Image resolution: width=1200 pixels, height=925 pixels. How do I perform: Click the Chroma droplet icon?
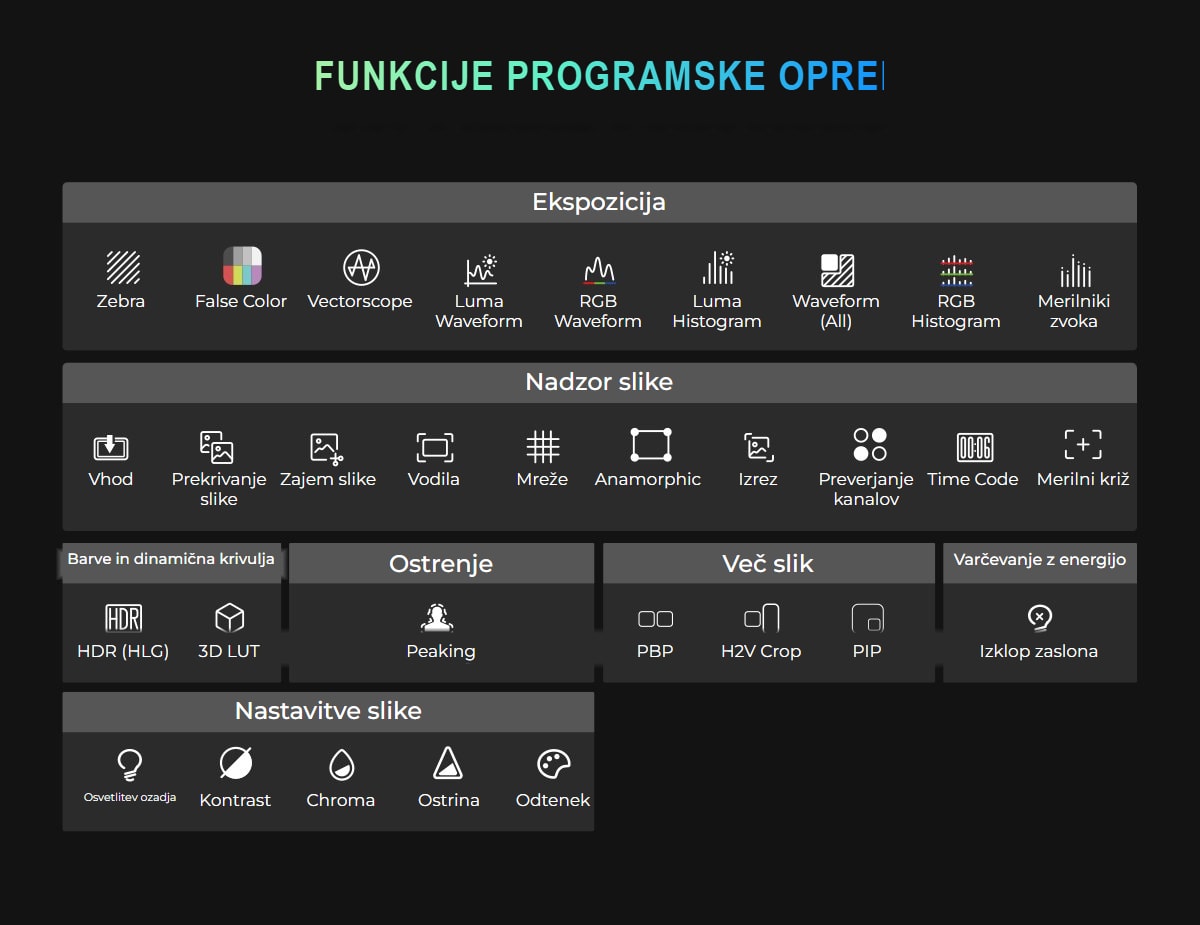pos(342,765)
